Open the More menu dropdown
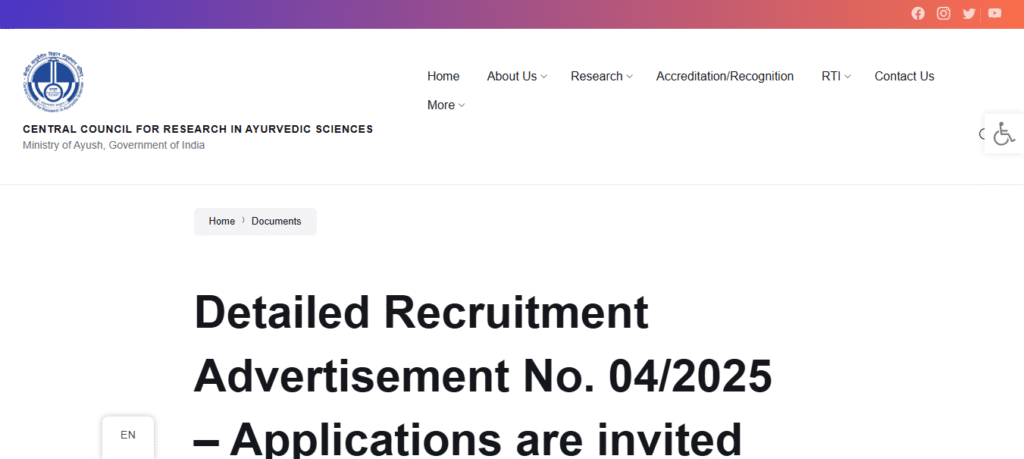This screenshot has height=459, width=1024. (x=446, y=105)
